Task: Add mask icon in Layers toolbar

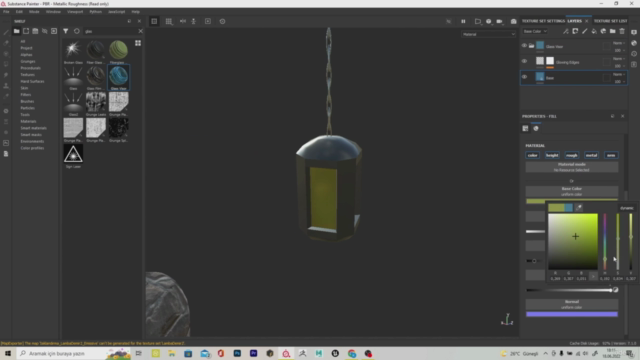Action: (575, 31)
